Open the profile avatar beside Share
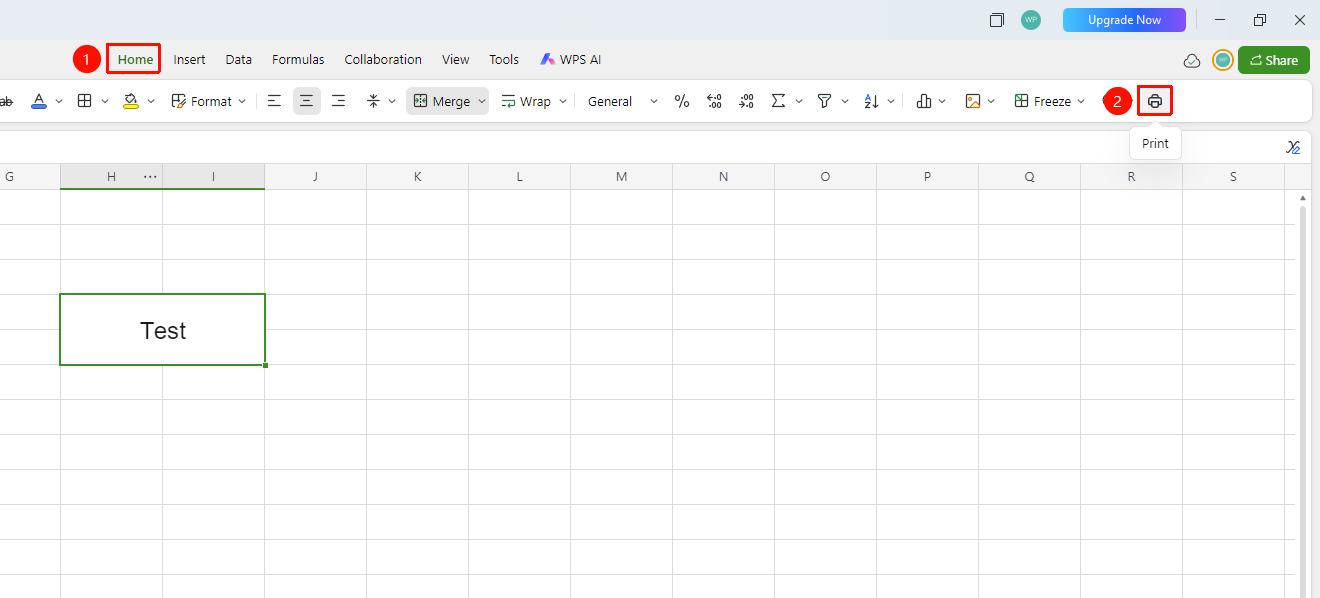The height and width of the screenshot is (598, 1320). click(x=1223, y=60)
